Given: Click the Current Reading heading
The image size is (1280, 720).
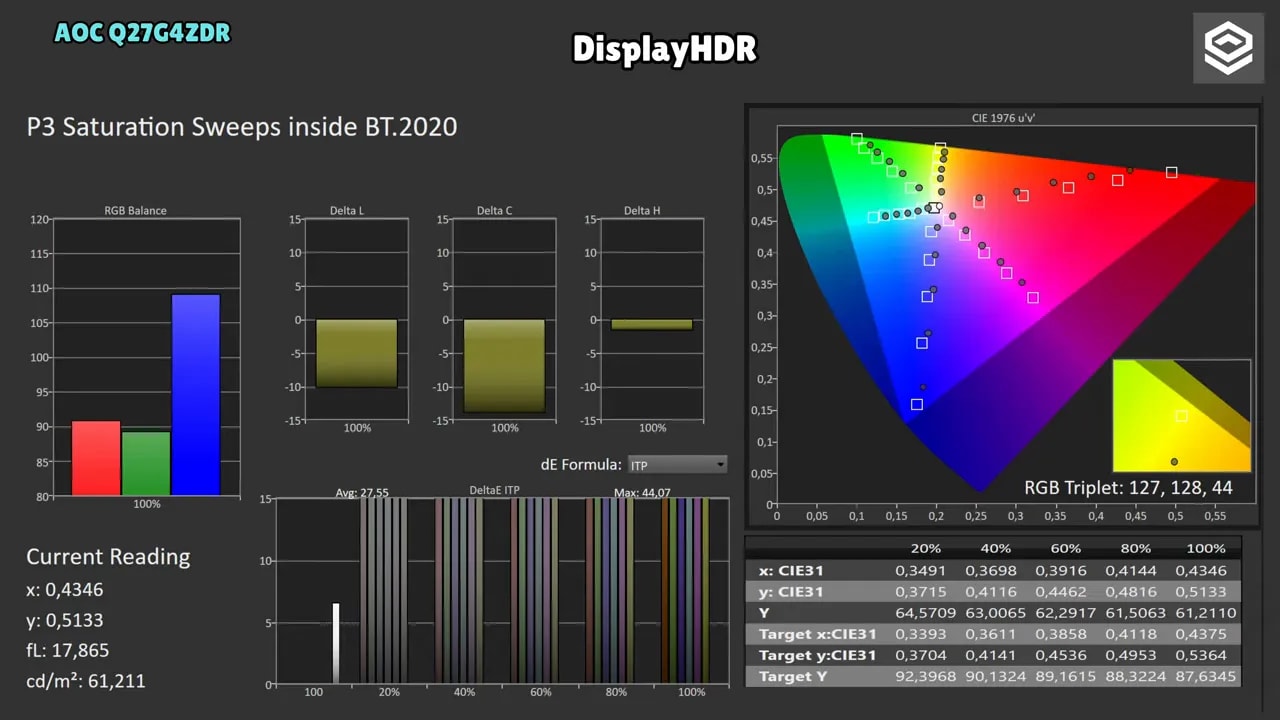Looking at the screenshot, I should pos(108,557).
